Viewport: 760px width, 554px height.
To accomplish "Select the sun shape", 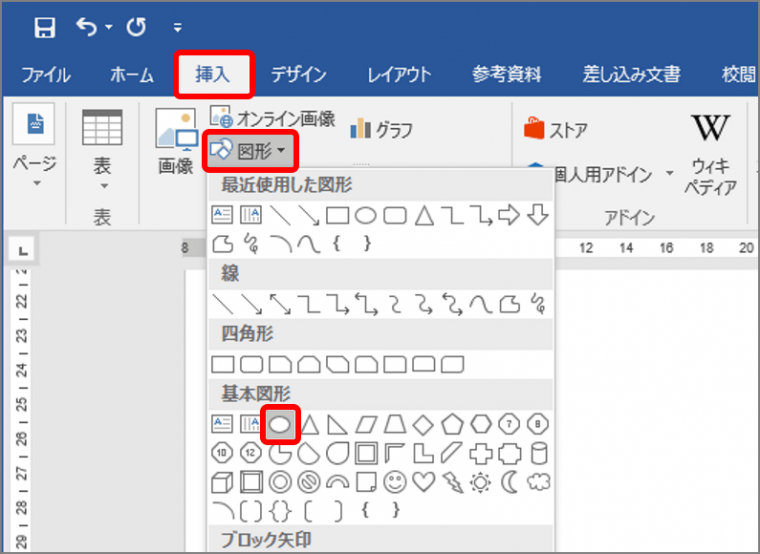I will [x=482, y=482].
